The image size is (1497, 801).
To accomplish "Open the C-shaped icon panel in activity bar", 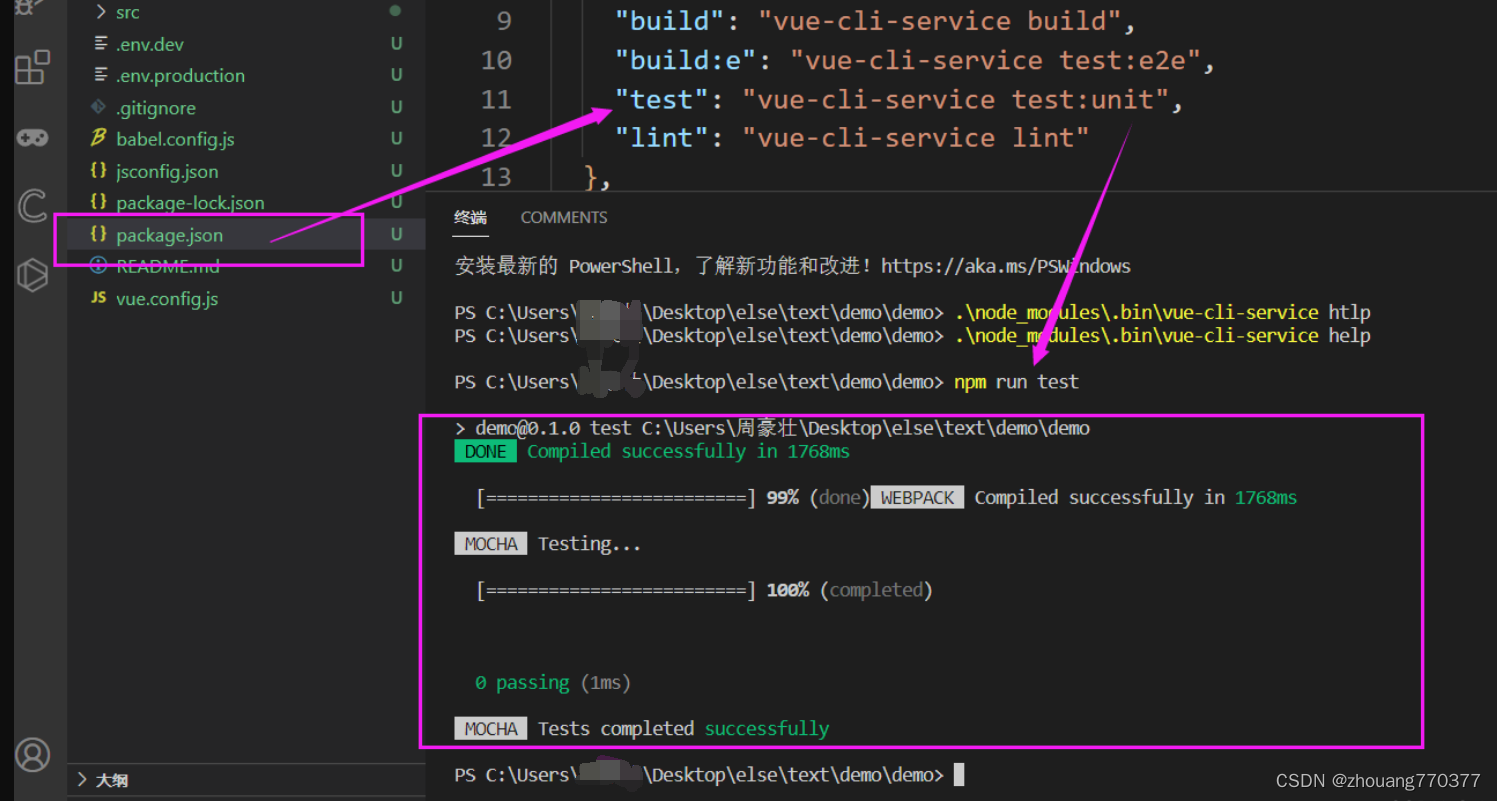I will [x=33, y=207].
